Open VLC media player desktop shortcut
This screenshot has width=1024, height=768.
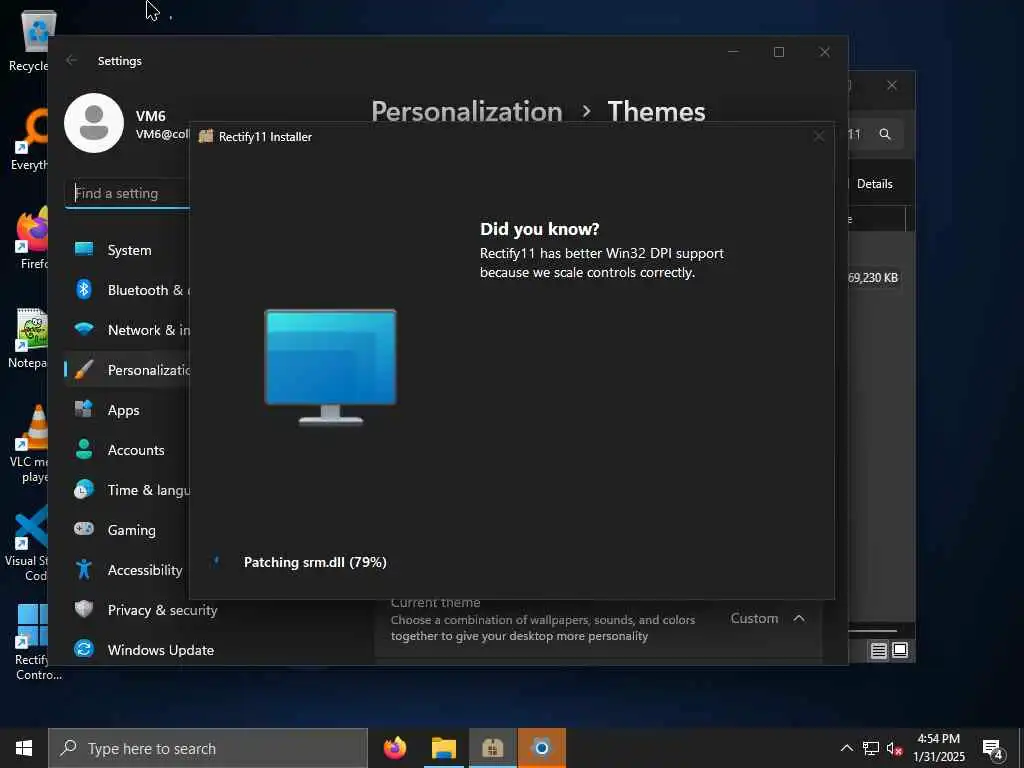[x=29, y=444]
